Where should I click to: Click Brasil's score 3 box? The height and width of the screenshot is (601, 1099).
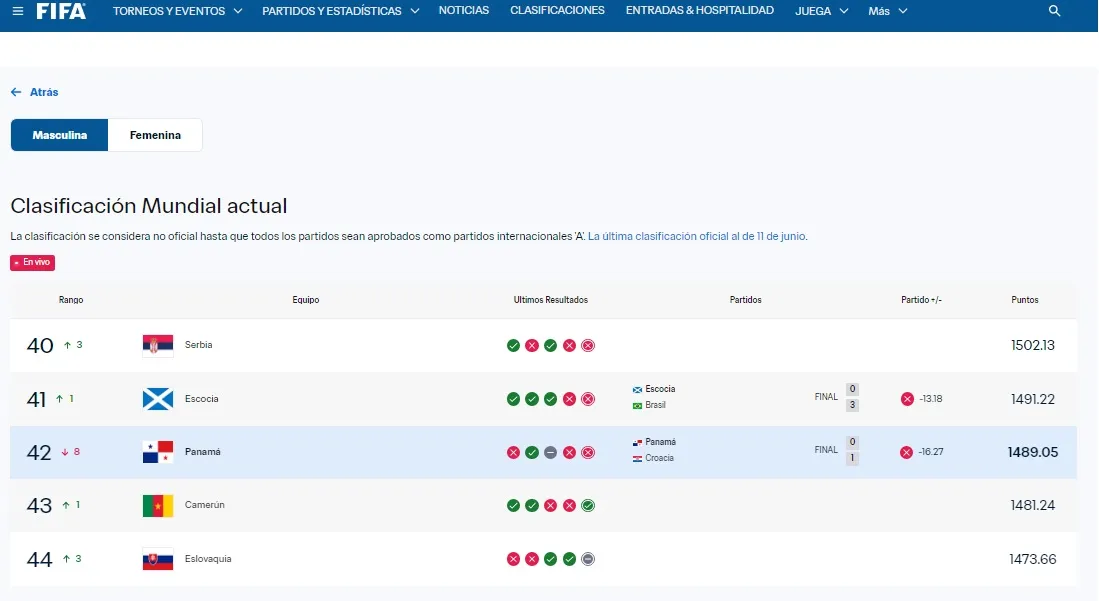pyautogui.click(x=852, y=405)
